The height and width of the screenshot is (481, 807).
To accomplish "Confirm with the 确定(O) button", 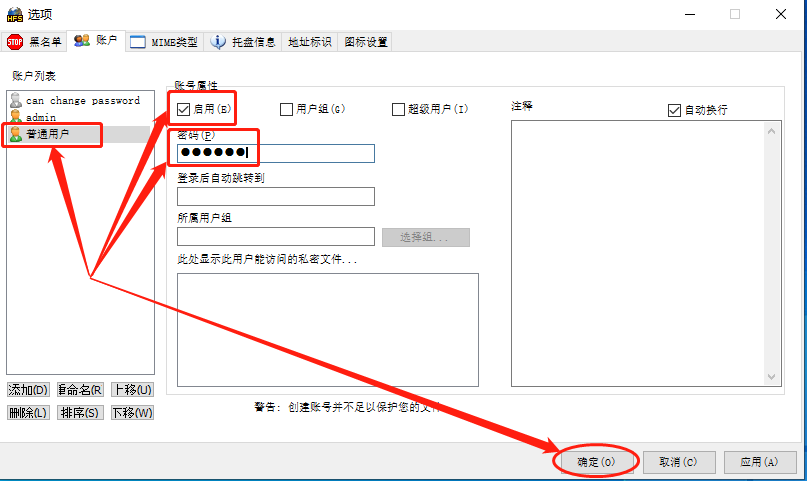I will pos(597,462).
